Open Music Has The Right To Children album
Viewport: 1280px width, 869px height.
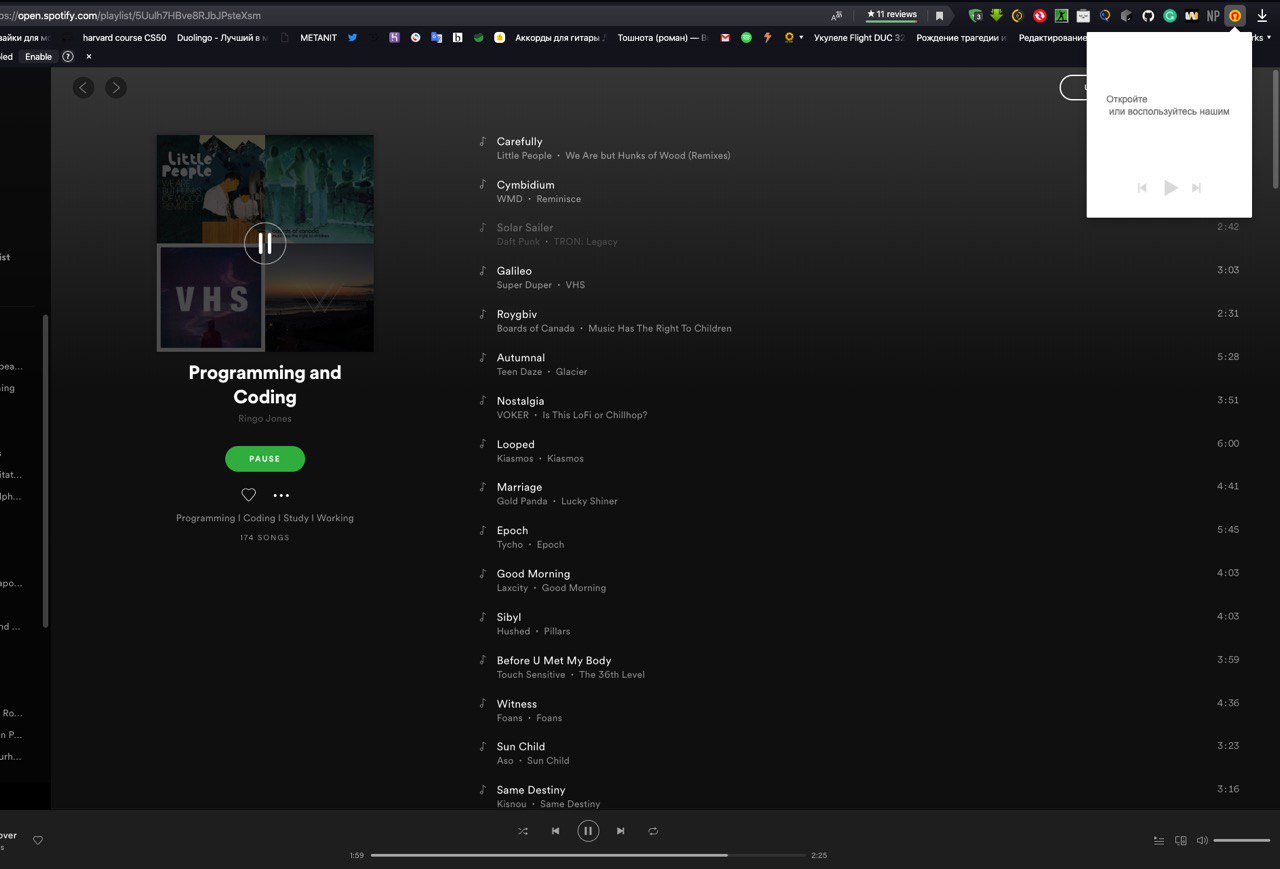click(x=660, y=328)
